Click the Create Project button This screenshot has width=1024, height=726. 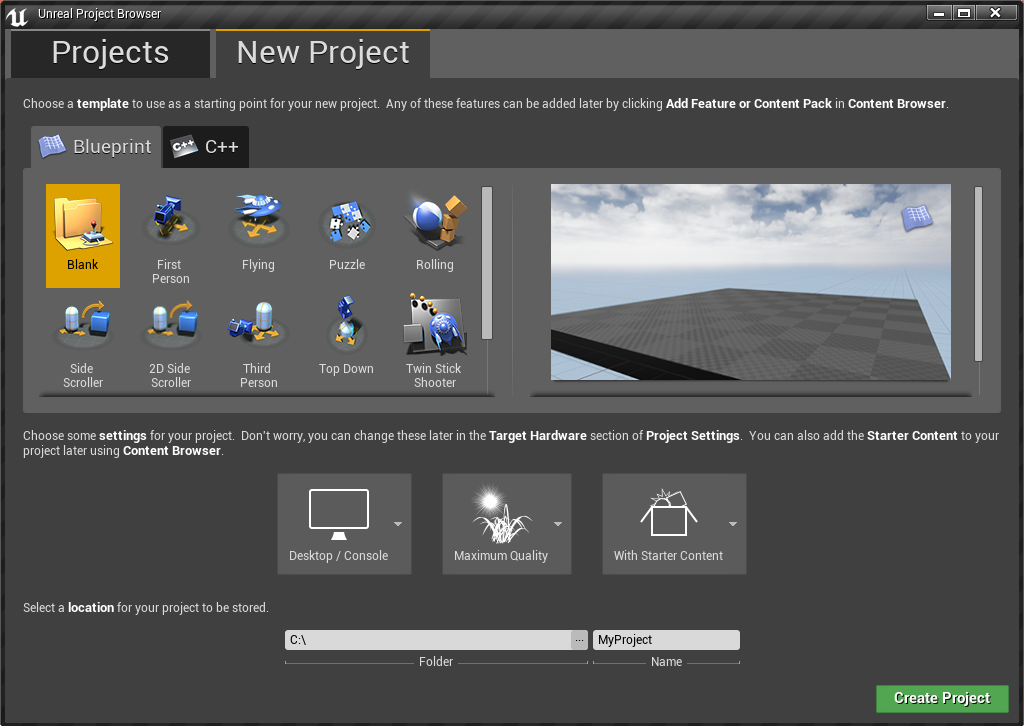click(x=942, y=698)
